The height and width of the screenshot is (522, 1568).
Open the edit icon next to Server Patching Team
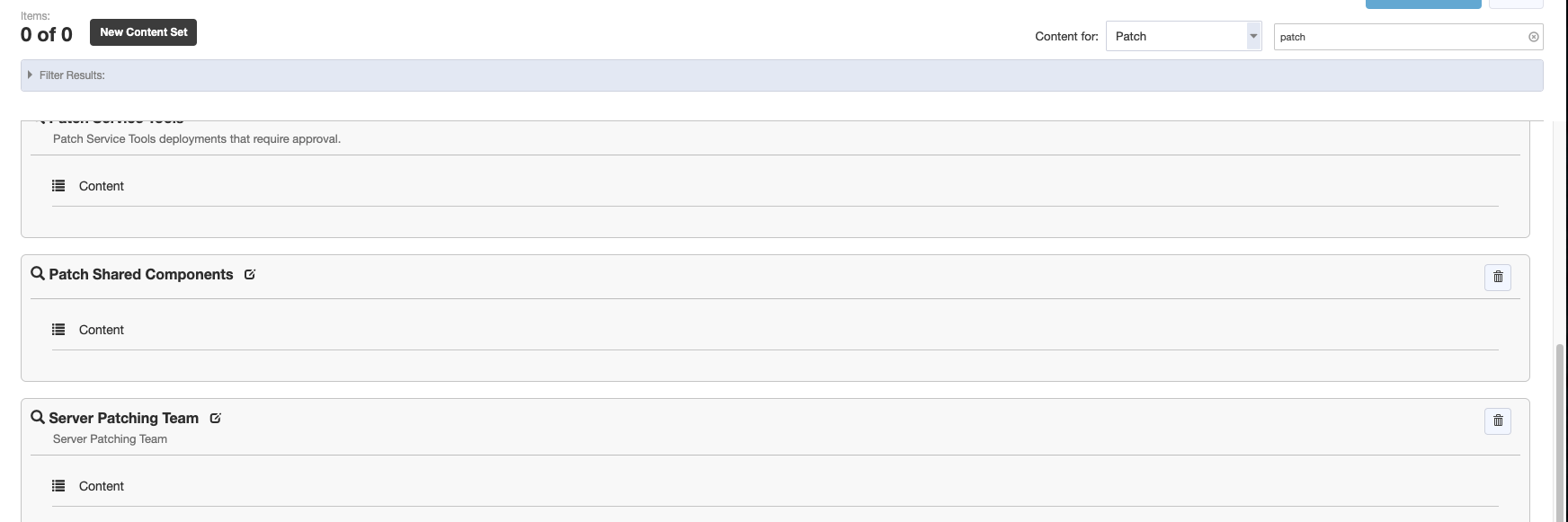click(215, 417)
